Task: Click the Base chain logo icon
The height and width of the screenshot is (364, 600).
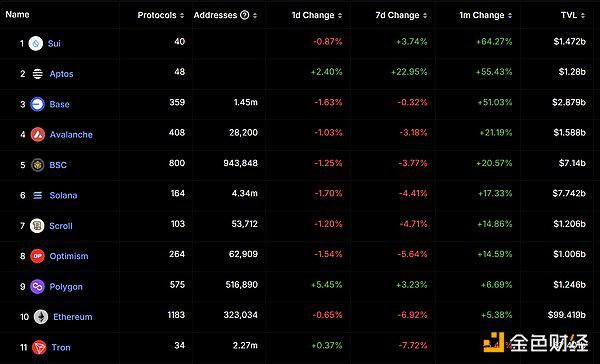Action: [x=38, y=104]
